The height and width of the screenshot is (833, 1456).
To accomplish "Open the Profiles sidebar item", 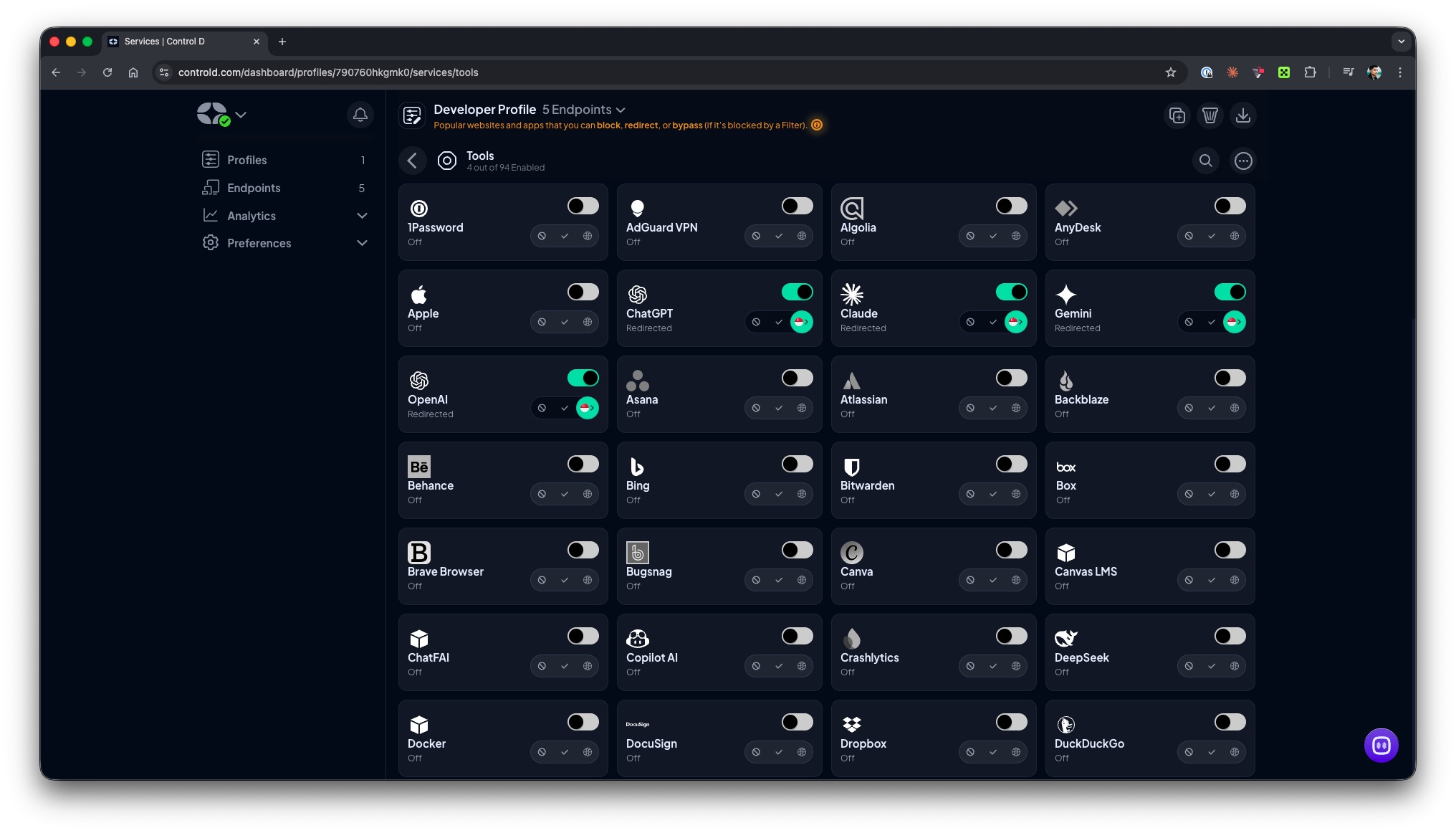I will (x=285, y=160).
